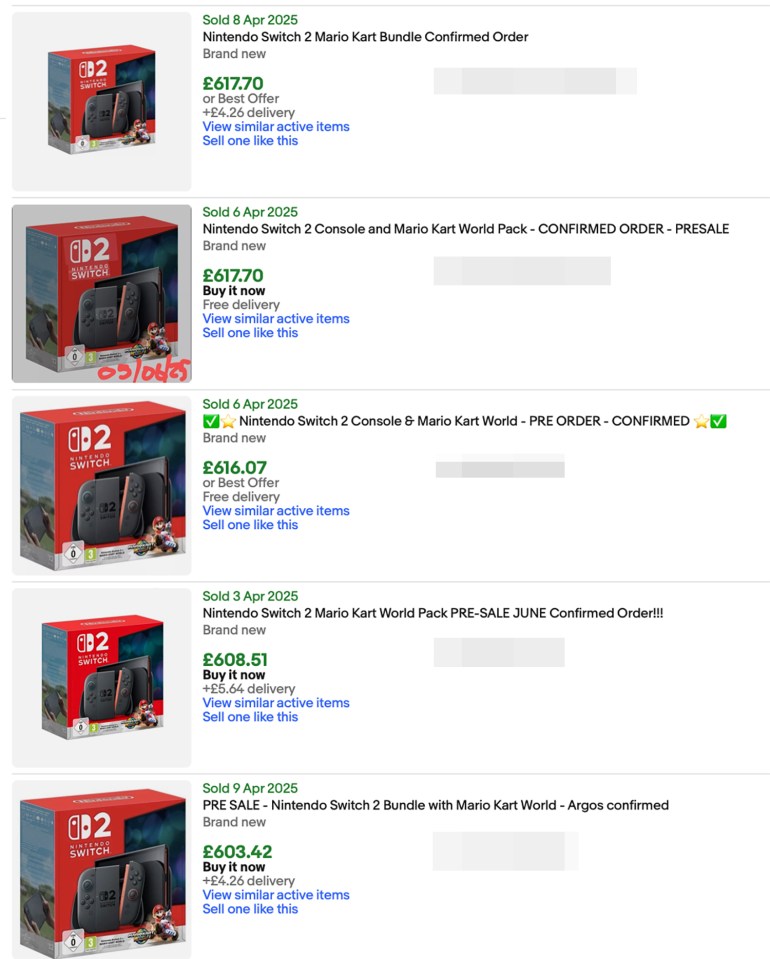The image size is (770, 959).
Task: Open the Argos confirmed listing's product image
Action: point(102,869)
